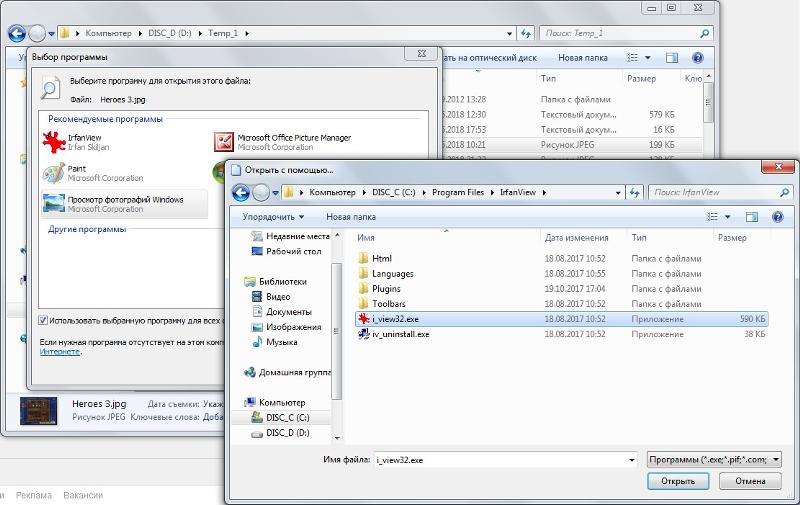Expand path arrow after Program Files breadcrumb

point(492,192)
